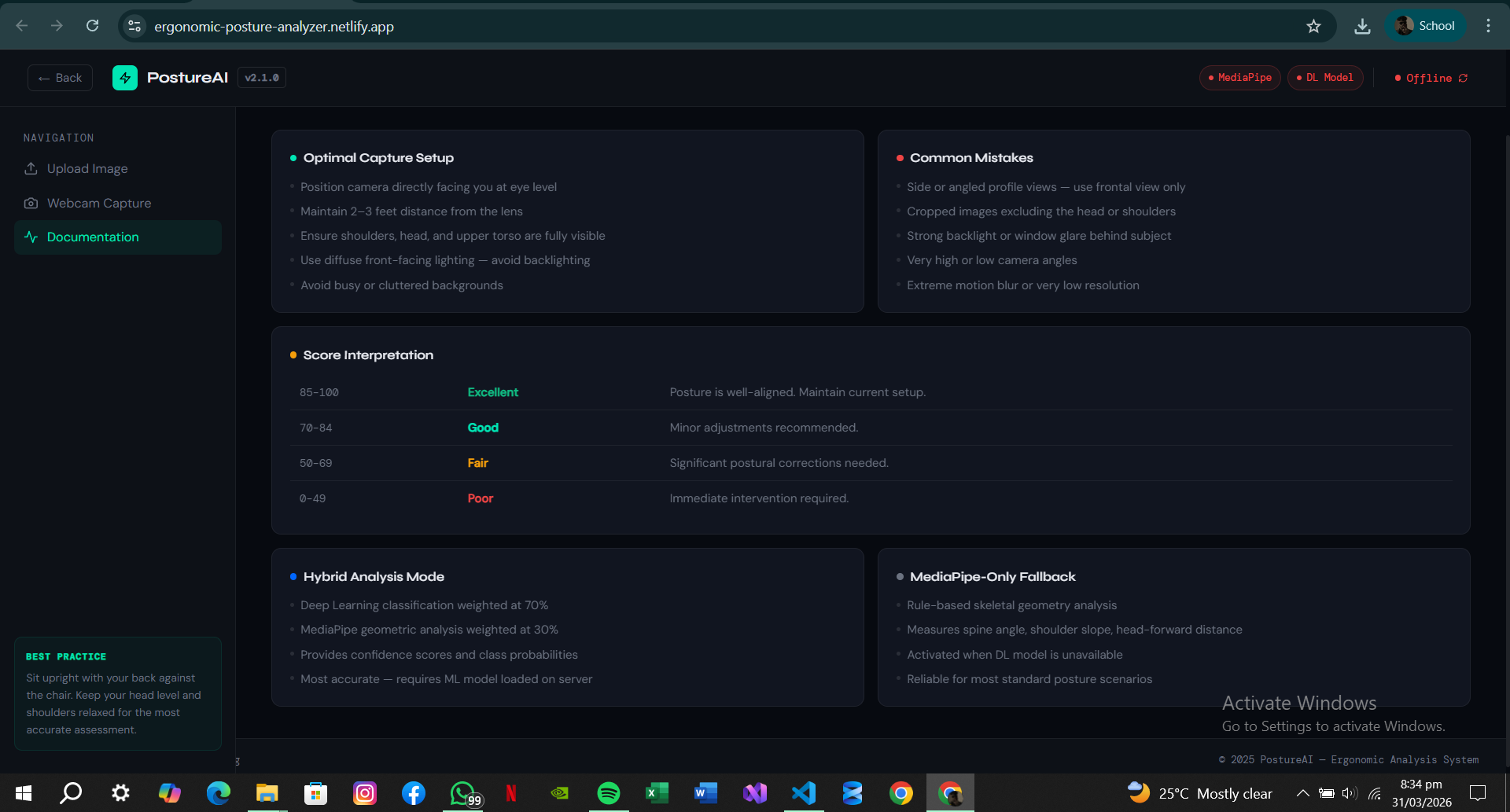The height and width of the screenshot is (812, 1510).
Task: Go to Webcam Capture page
Action: click(99, 204)
